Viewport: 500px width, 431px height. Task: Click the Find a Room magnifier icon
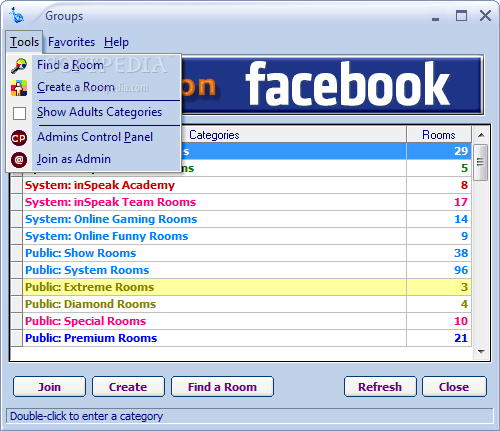(19, 66)
